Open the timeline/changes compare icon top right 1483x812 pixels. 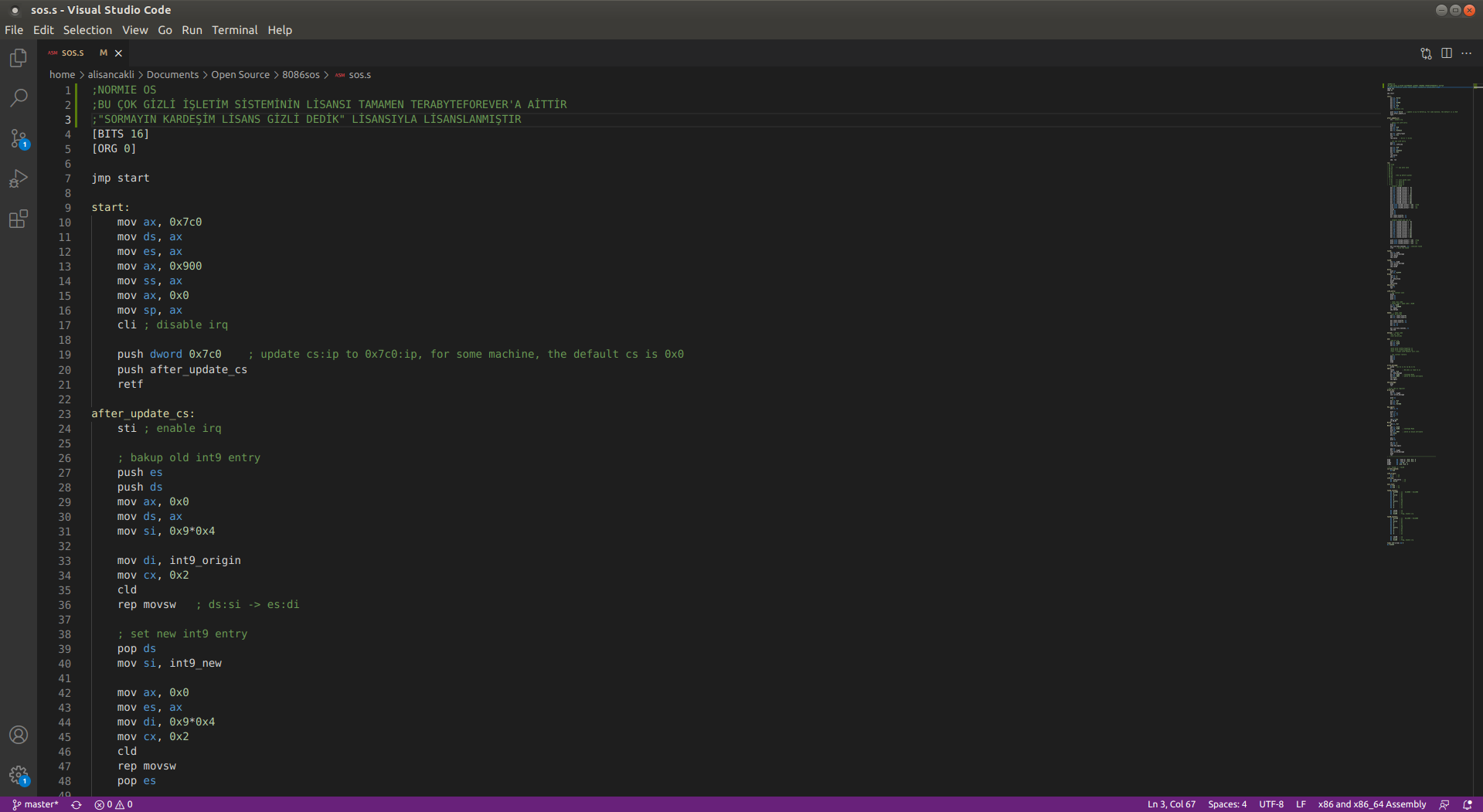[1426, 53]
